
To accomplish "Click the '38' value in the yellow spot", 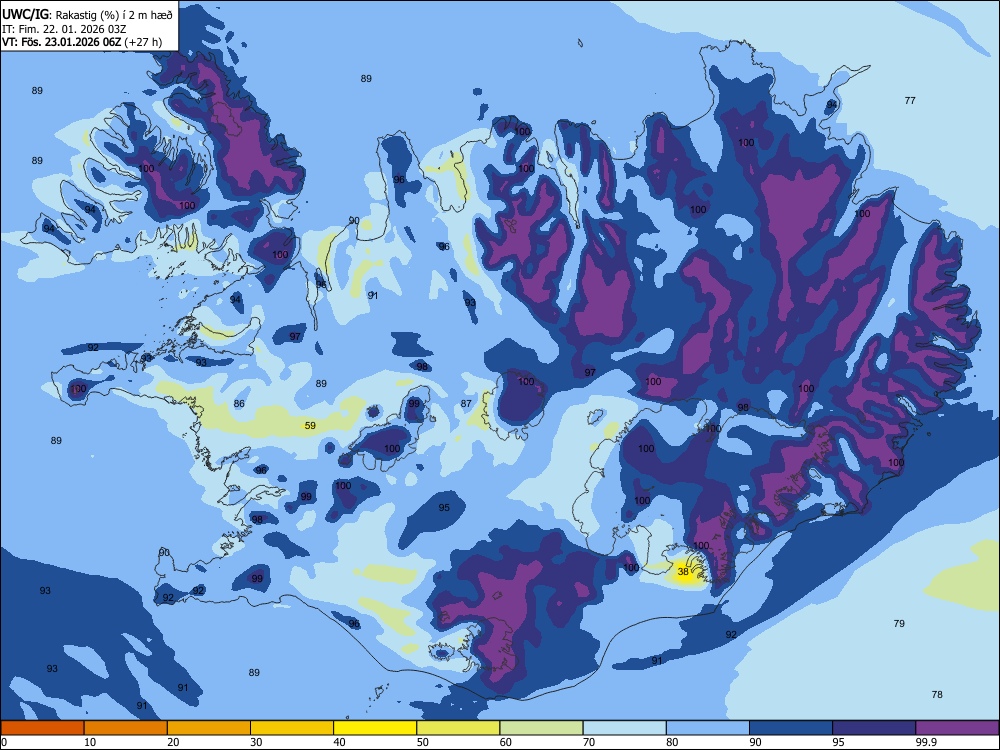I will click(683, 571).
